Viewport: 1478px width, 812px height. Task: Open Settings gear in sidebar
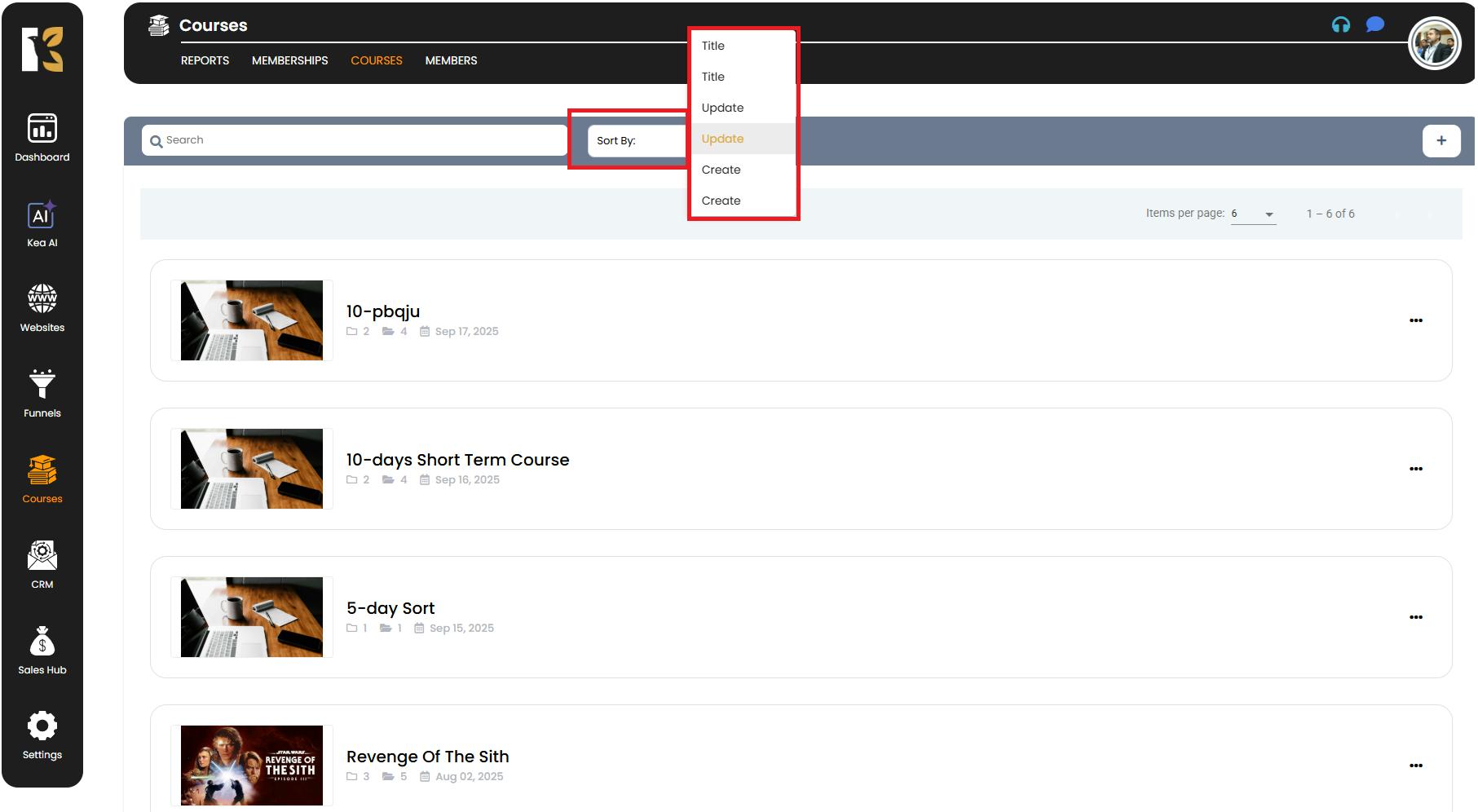pyautogui.click(x=42, y=735)
